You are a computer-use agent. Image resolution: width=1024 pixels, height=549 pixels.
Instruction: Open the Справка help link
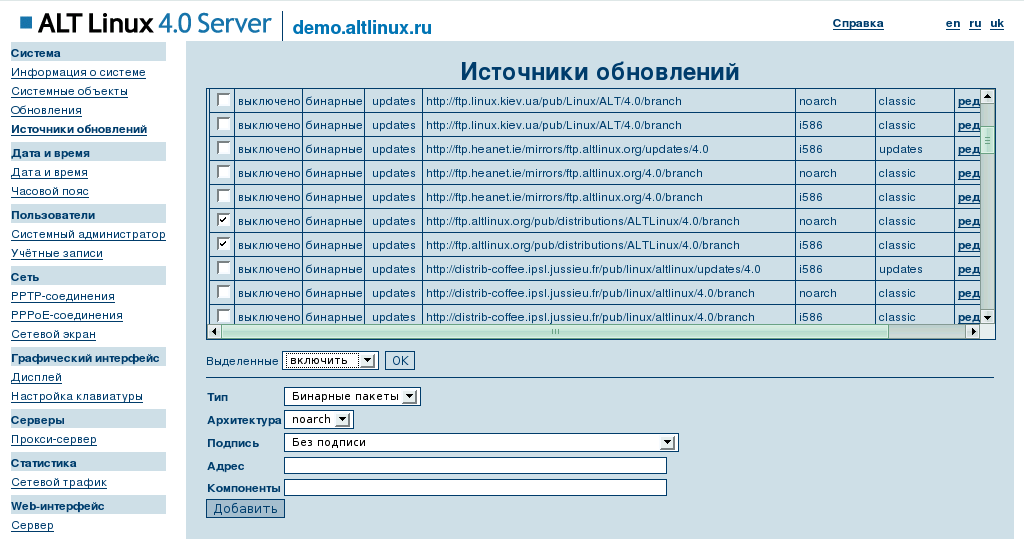(857, 23)
